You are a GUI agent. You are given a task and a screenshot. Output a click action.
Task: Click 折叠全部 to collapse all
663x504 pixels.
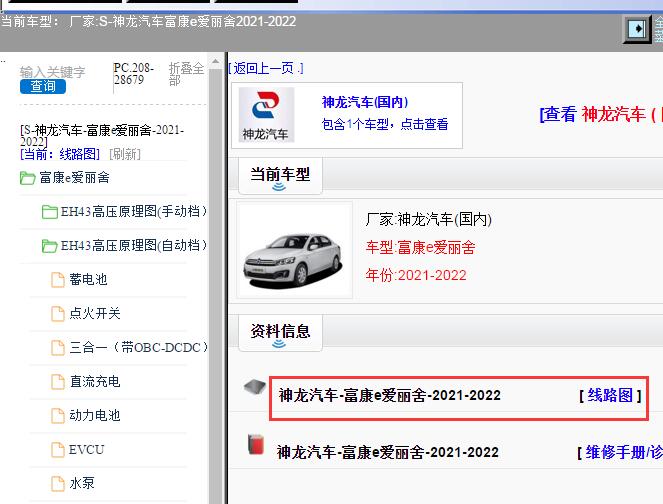pyautogui.click(x=186, y=74)
